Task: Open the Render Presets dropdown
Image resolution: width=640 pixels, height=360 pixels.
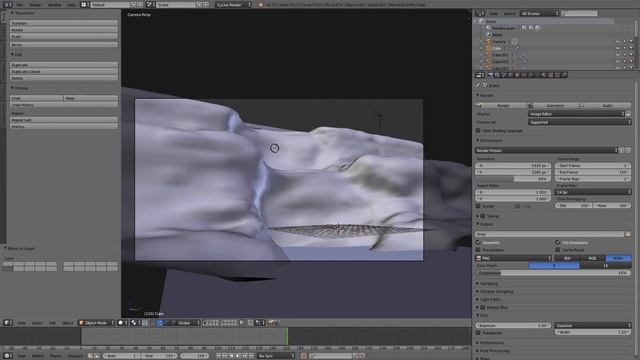Action: (x=546, y=150)
